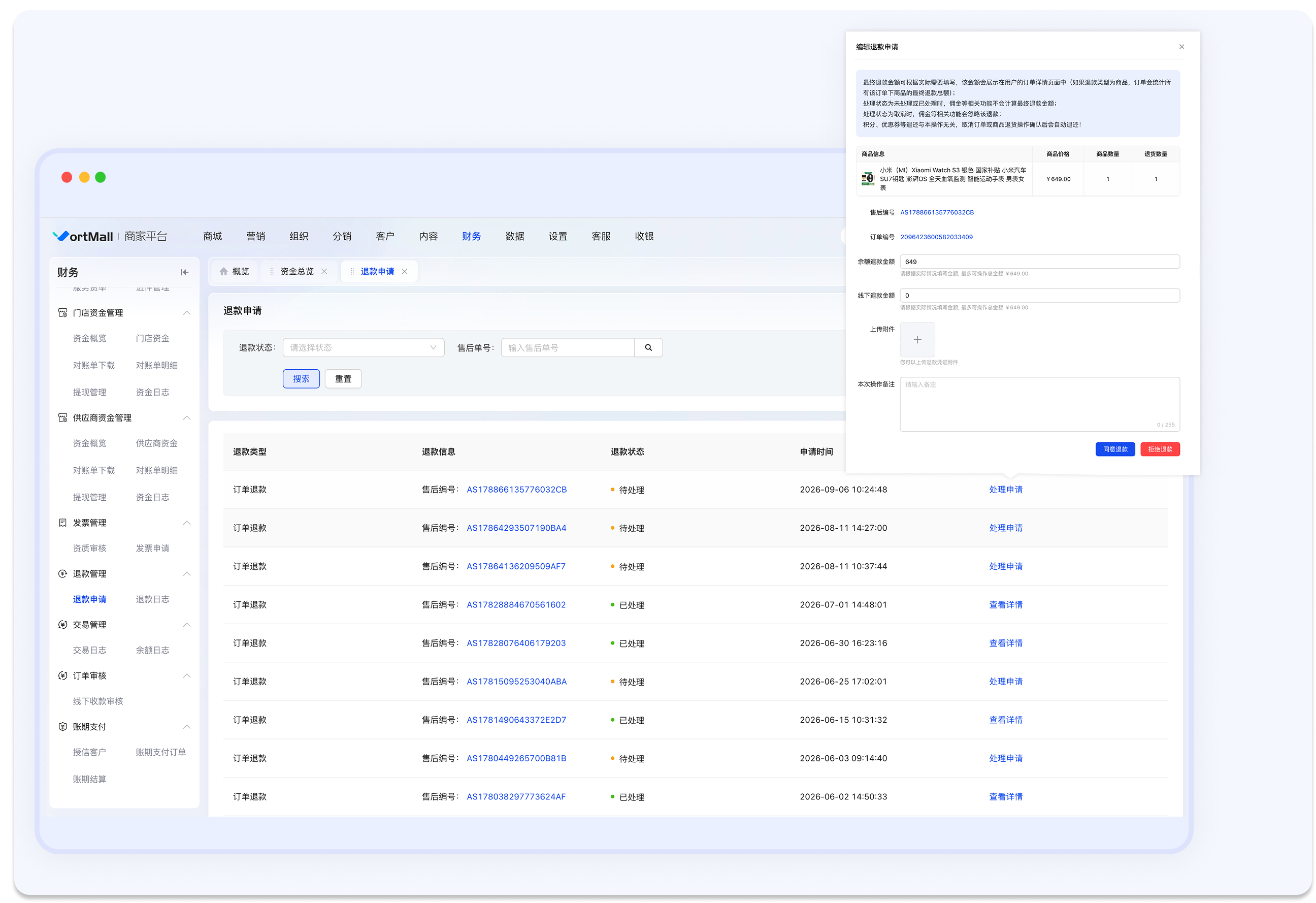Screen dimensions: 1316x903
Task: Collapse the 供应商资金管理 group chevron
Action: tap(187, 418)
